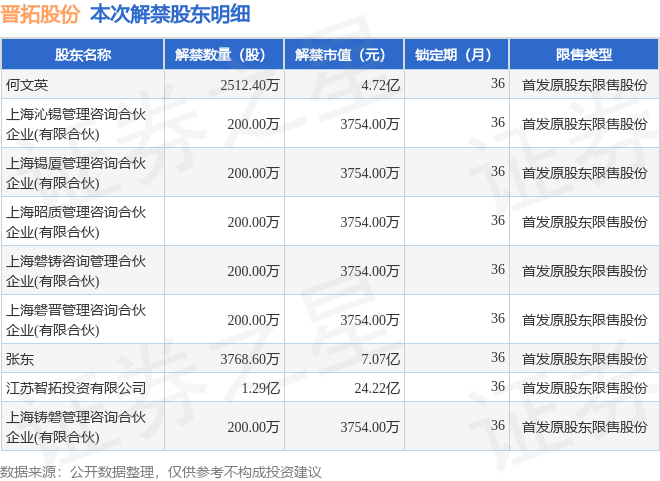Click shareholder 上海磐晋管理咨询合伙企业
660x481 pixels.
pyautogui.click(x=76, y=320)
